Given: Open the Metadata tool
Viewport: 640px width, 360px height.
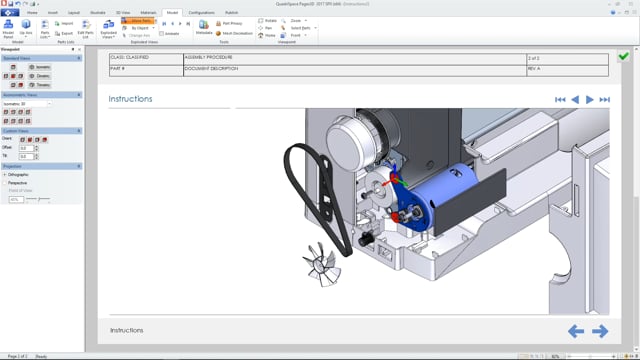Looking at the screenshot, I should point(203,27).
